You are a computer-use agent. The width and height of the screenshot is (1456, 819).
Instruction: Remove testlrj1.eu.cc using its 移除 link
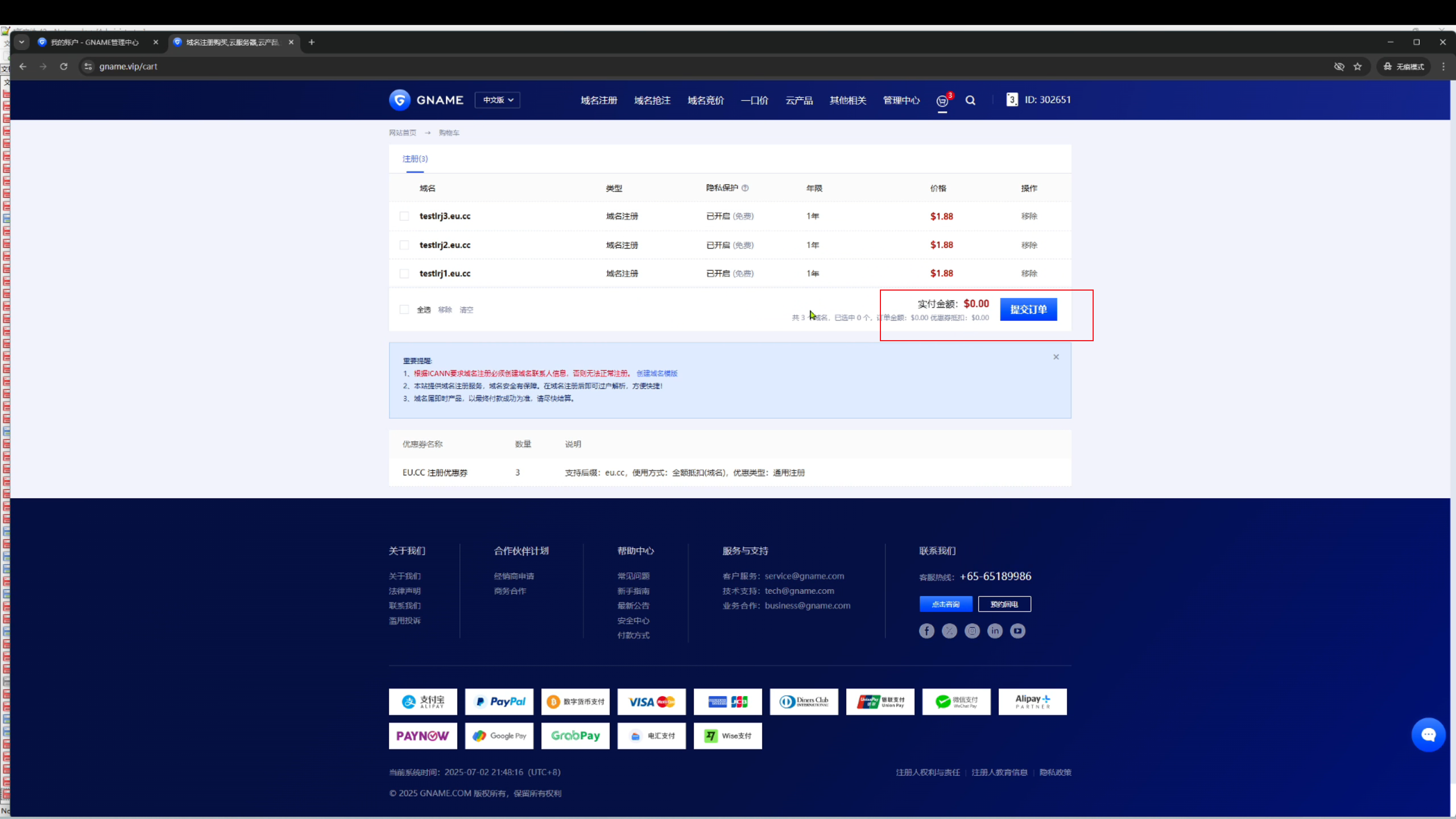(x=1029, y=274)
